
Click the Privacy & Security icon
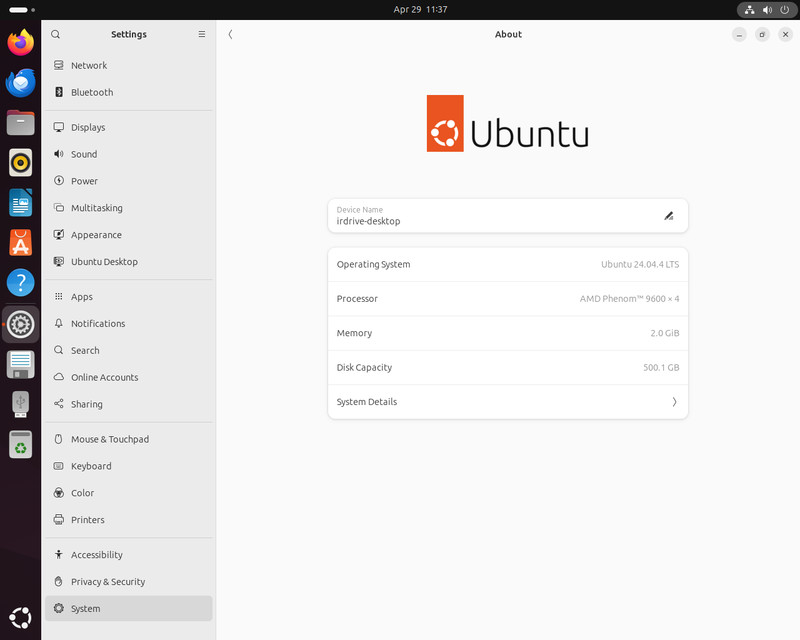click(x=59, y=581)
